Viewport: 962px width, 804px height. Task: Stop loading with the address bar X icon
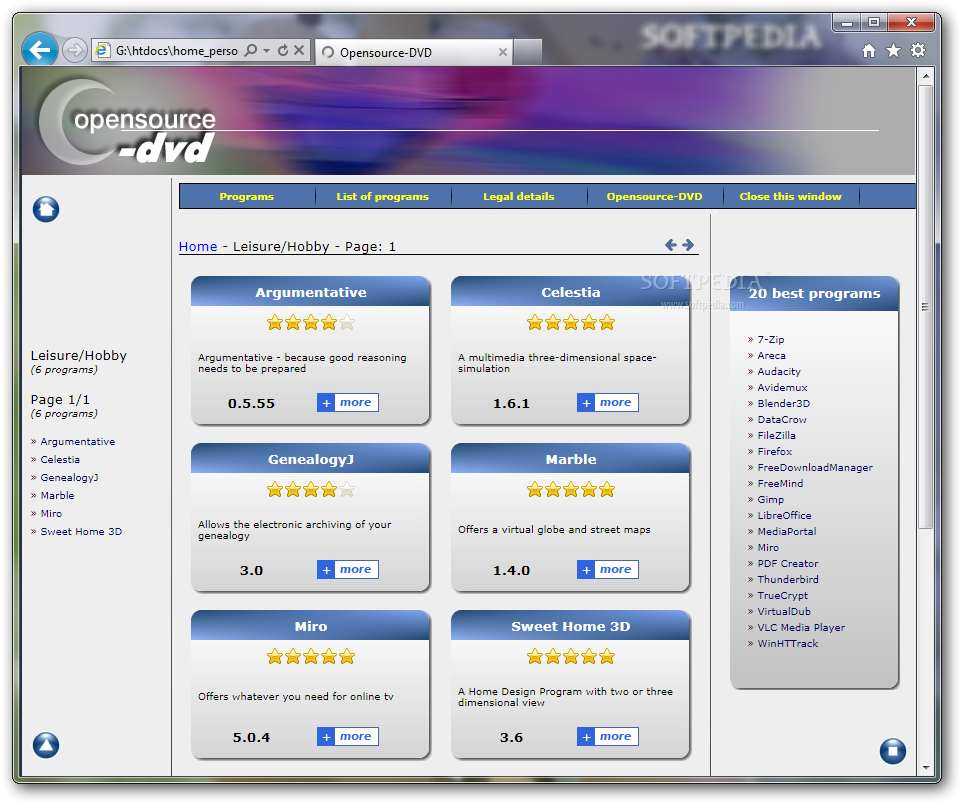tap(299, 50)
